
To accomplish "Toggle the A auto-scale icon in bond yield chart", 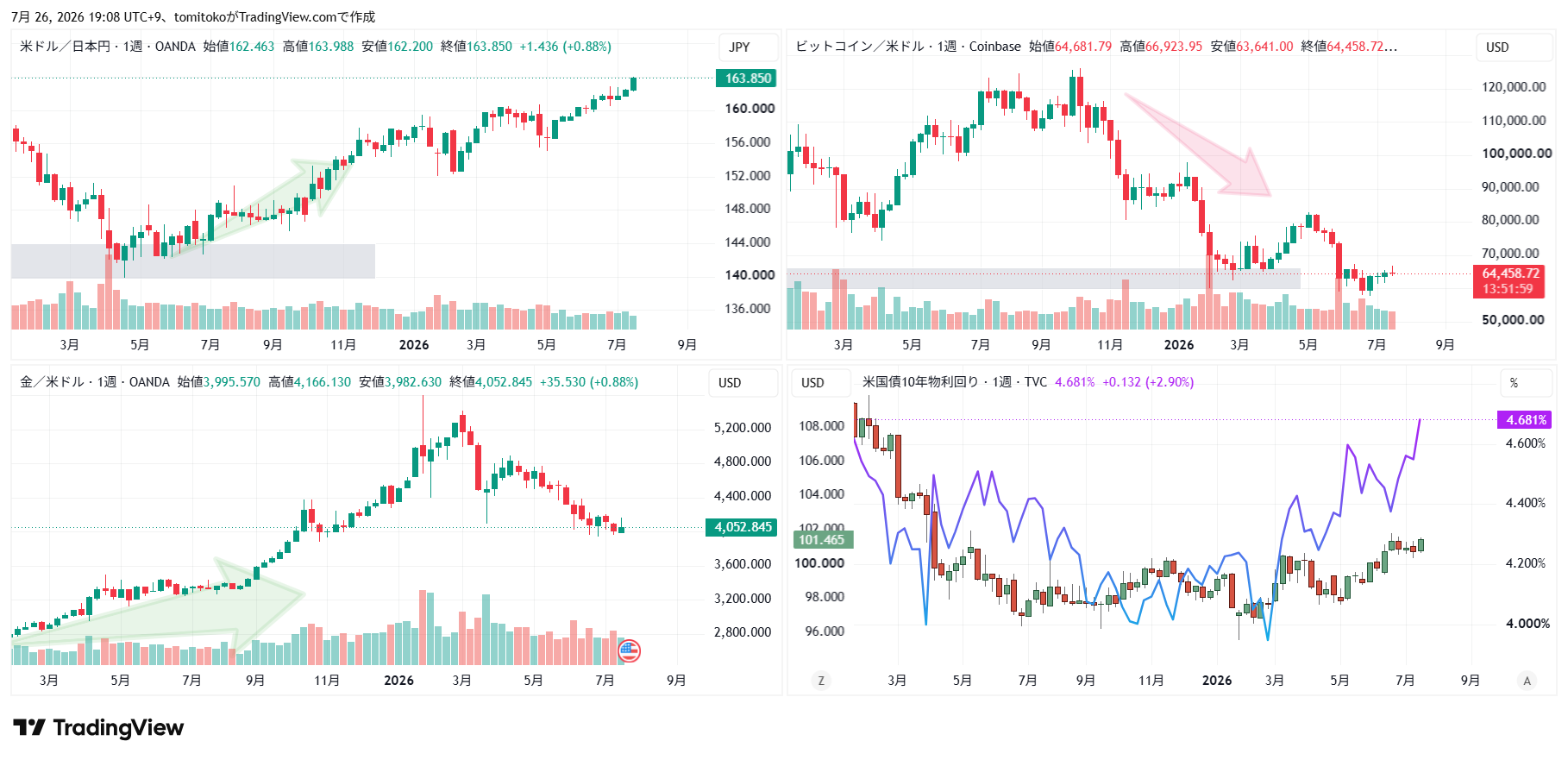I will coord(1527,681).
